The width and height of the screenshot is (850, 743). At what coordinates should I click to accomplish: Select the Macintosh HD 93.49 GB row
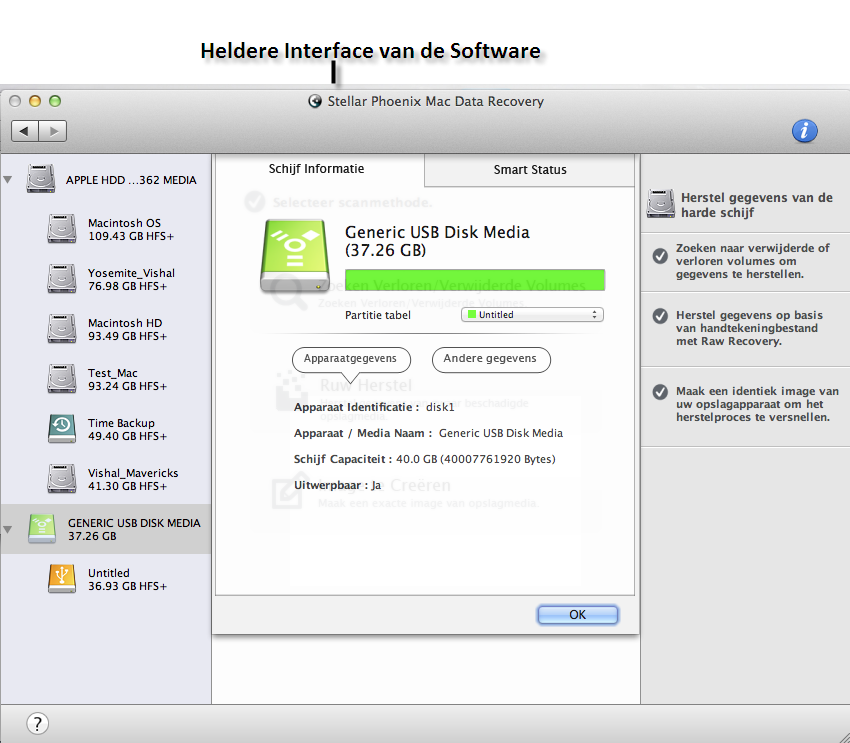[x=106, y=329]
